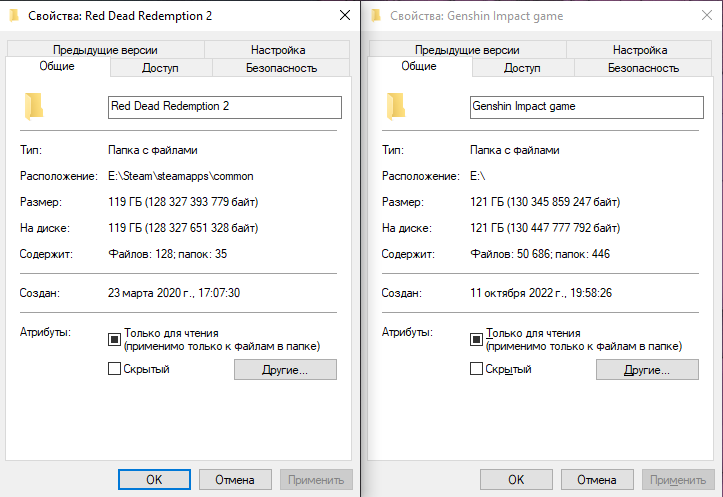This screenshot has width=723, height=497.
Task: Click the folder icon in Genshin Impact properties
Action: pos(397,106)
